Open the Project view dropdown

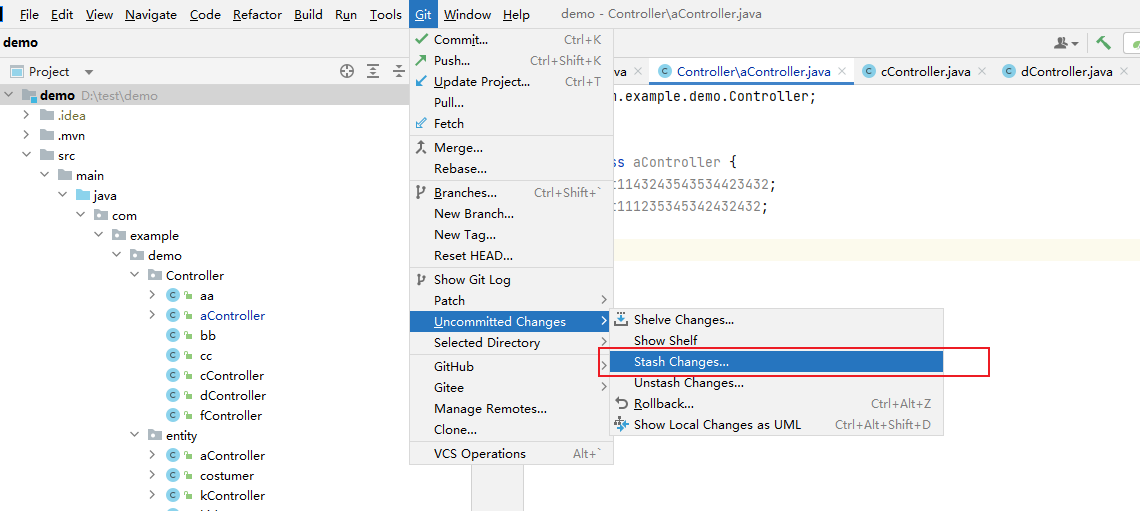click(88, 72)
